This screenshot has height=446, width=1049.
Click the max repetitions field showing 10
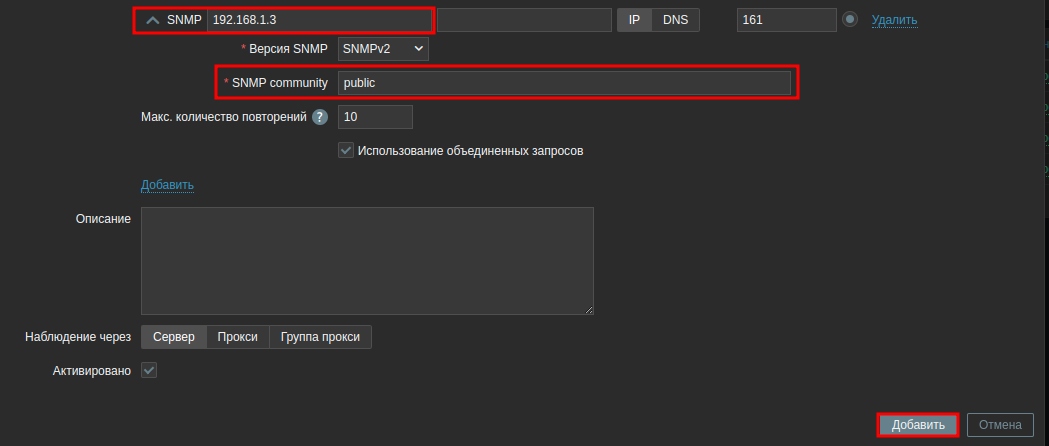point(375,117)
